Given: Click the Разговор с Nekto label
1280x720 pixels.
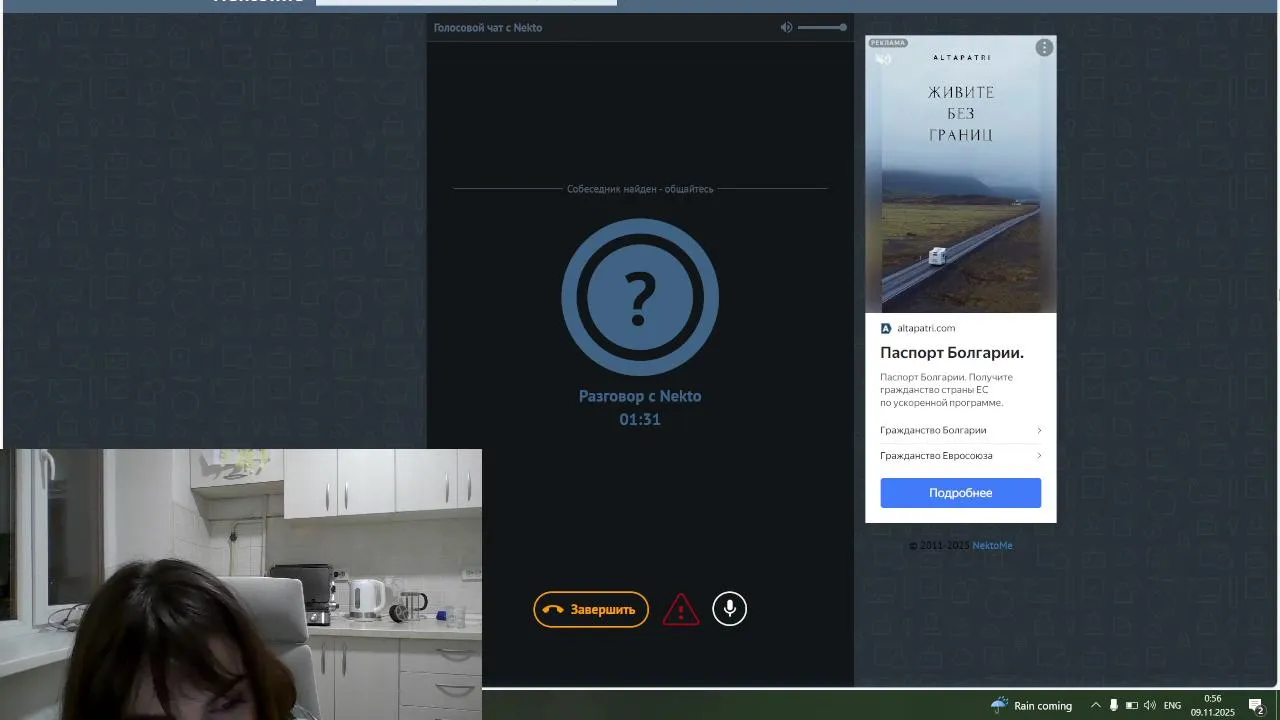Looking at the screenshot, I should 640,396.
